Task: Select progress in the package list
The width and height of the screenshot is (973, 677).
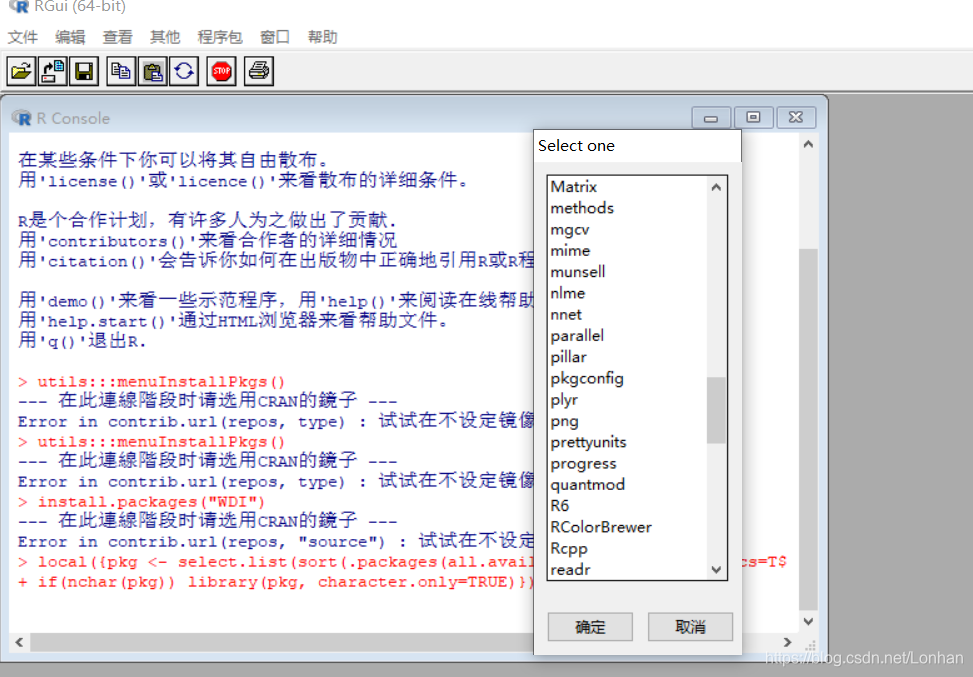Action: click(x=627, y=464)
